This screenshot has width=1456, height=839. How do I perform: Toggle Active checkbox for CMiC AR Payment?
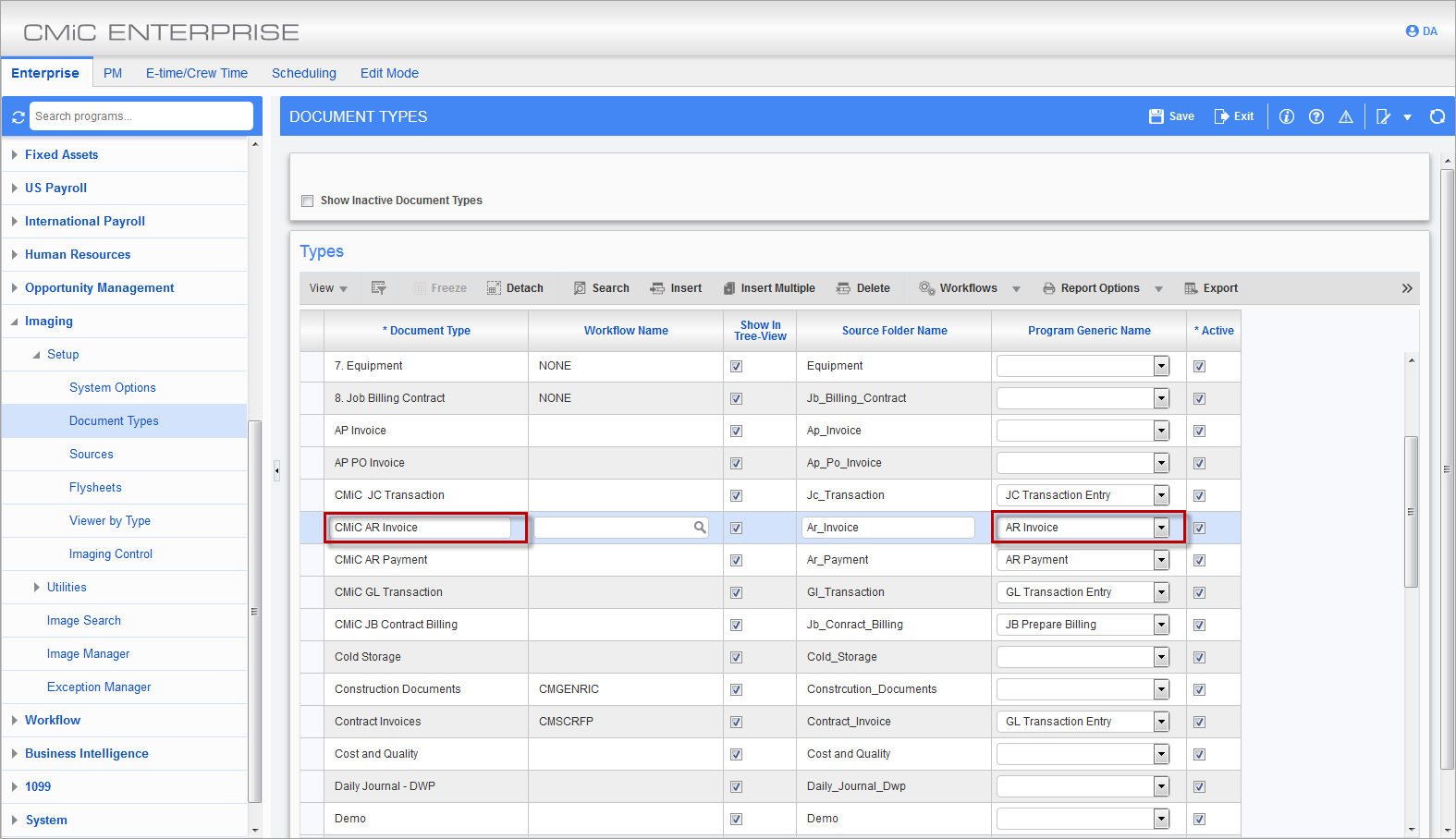(1200, 560)
